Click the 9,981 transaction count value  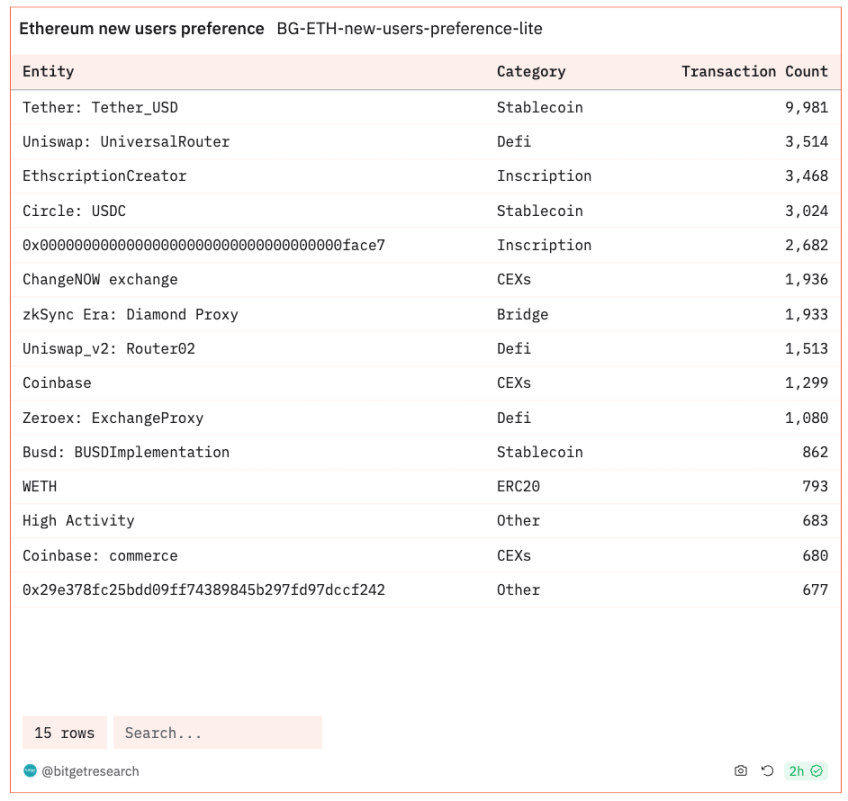806,107
